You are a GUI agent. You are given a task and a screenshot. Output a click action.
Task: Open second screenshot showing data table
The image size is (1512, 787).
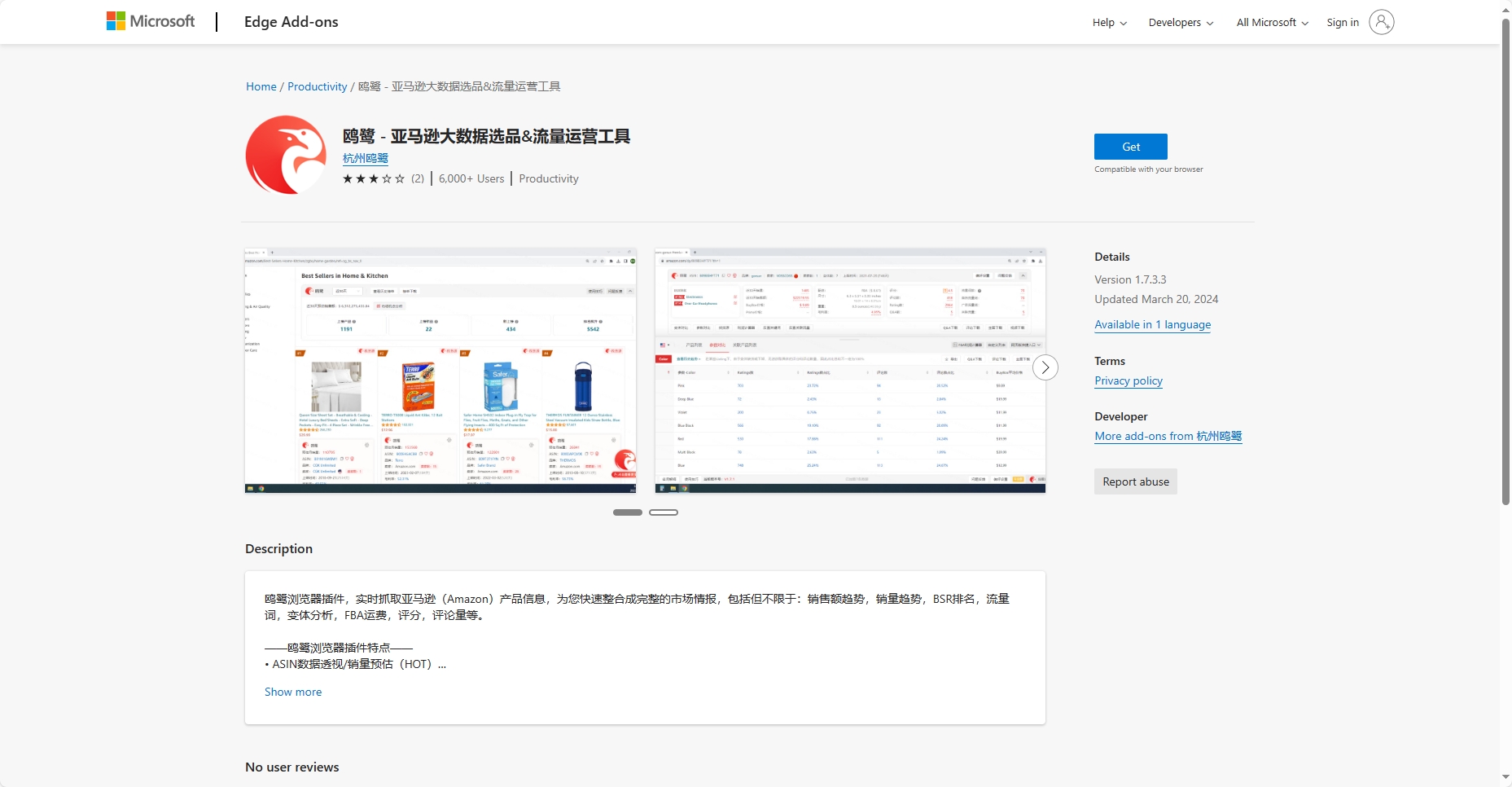coord(850,371)
